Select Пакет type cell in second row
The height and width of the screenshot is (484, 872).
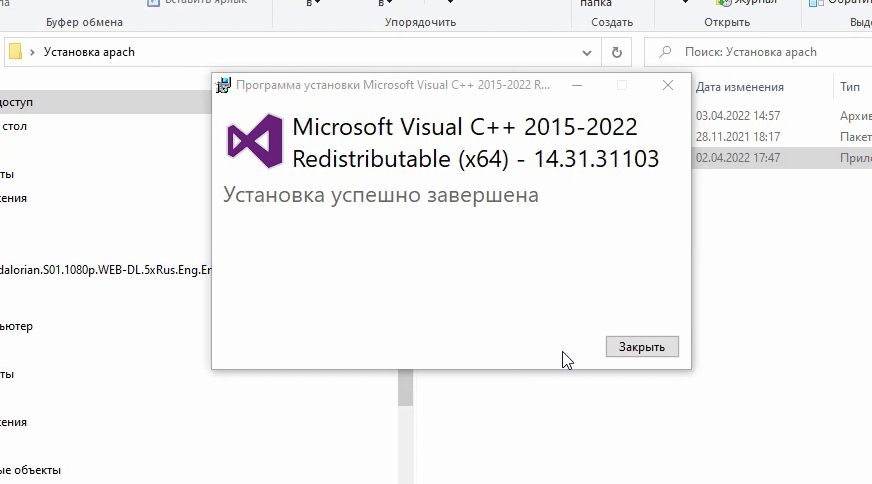click(x=856, y=137)
